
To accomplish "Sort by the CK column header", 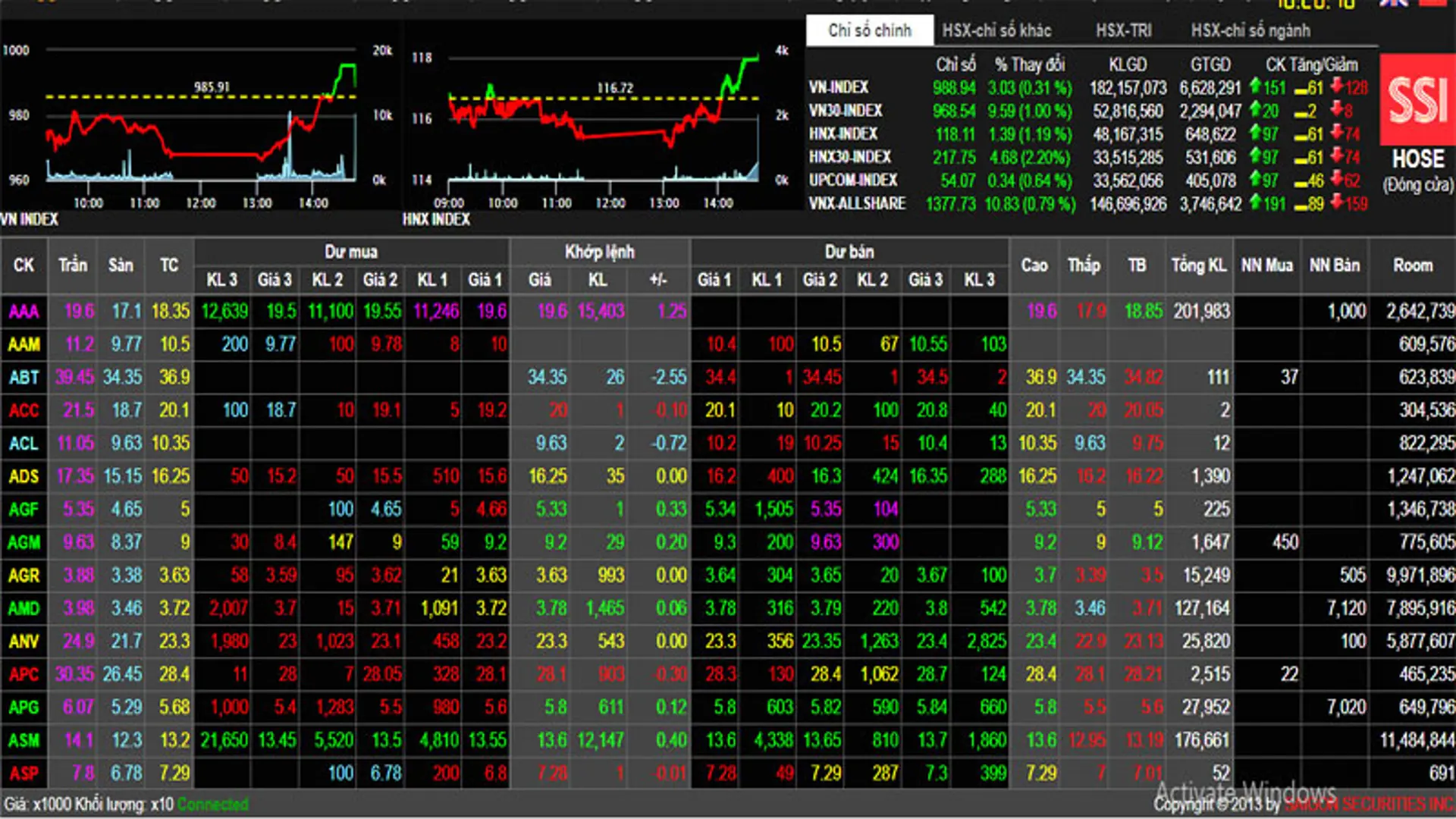I will [24, 265].
